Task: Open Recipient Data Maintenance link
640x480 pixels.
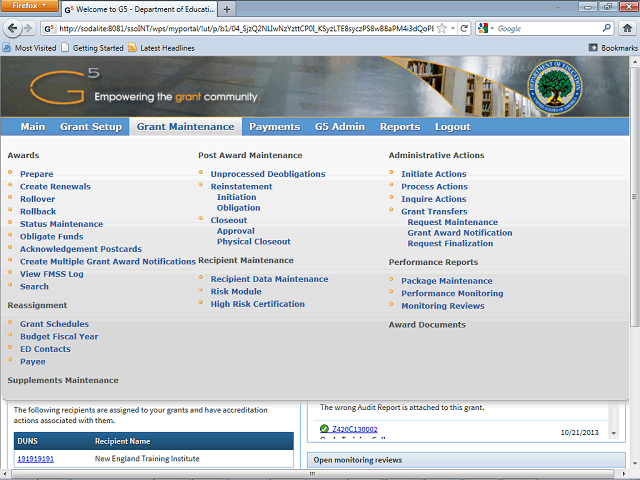Action: (270, 279)
